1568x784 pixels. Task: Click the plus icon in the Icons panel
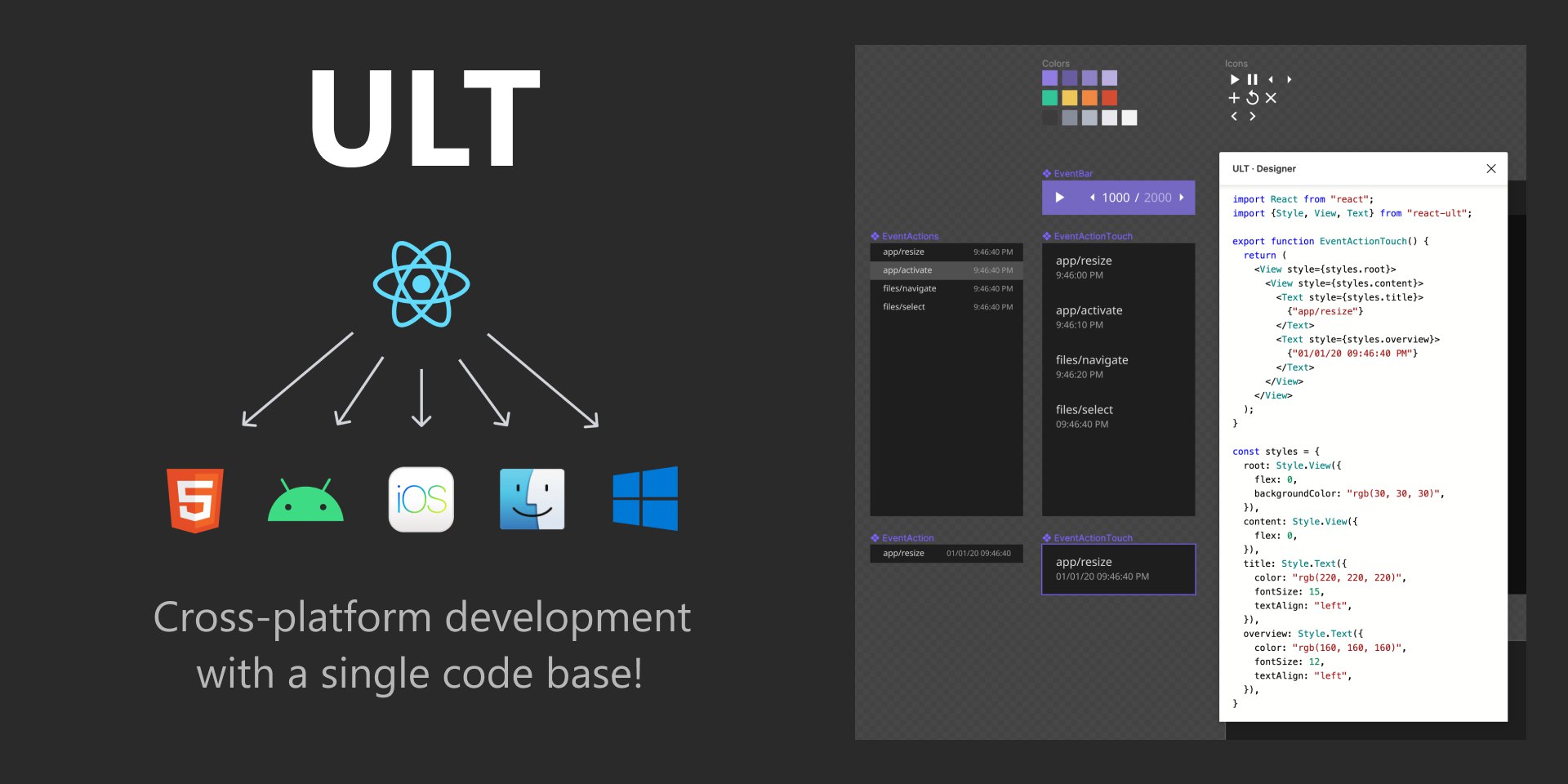1234,98
